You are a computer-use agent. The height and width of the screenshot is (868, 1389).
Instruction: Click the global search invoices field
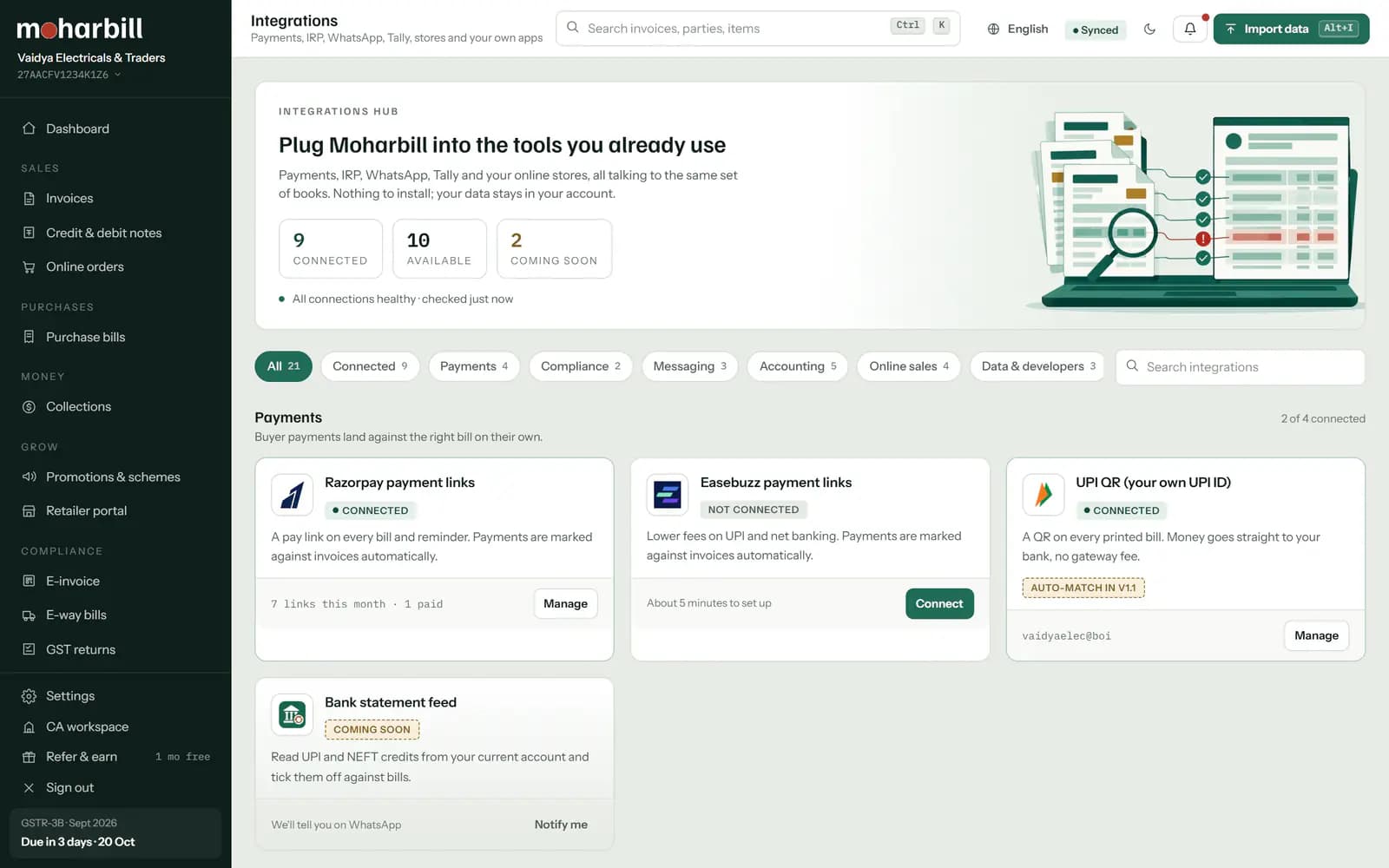point(758,29)
